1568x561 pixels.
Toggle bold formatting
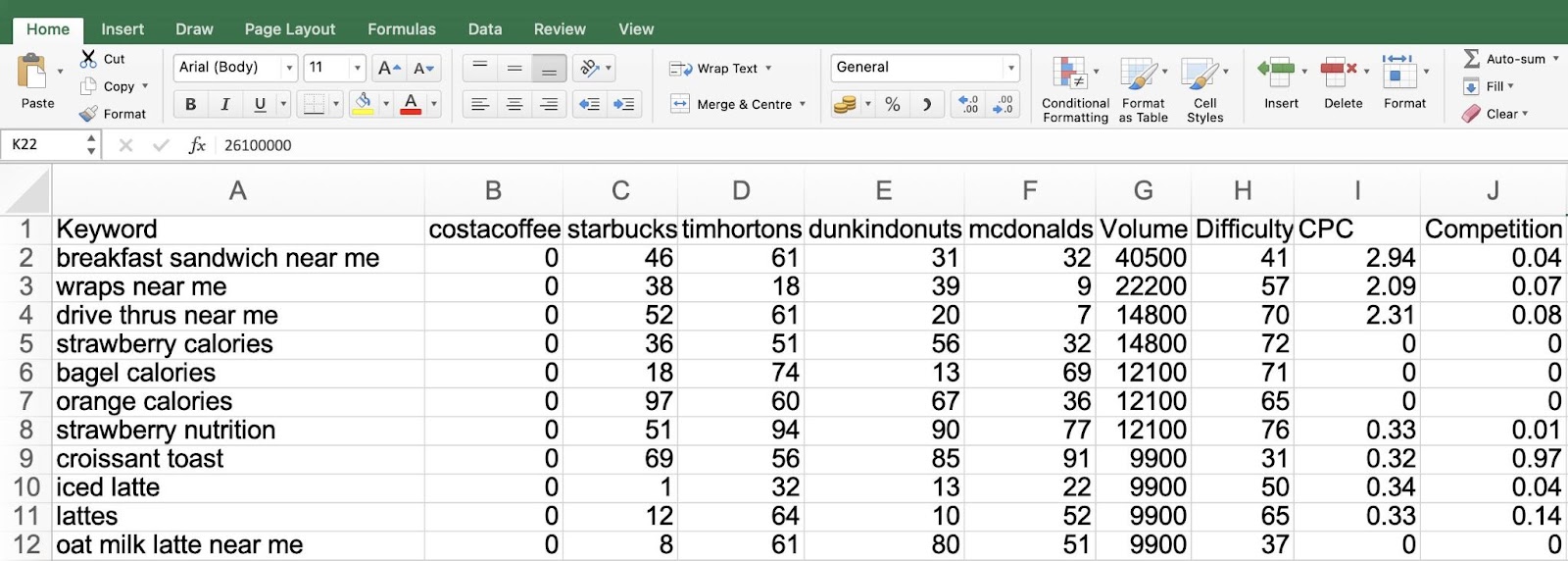190,104
